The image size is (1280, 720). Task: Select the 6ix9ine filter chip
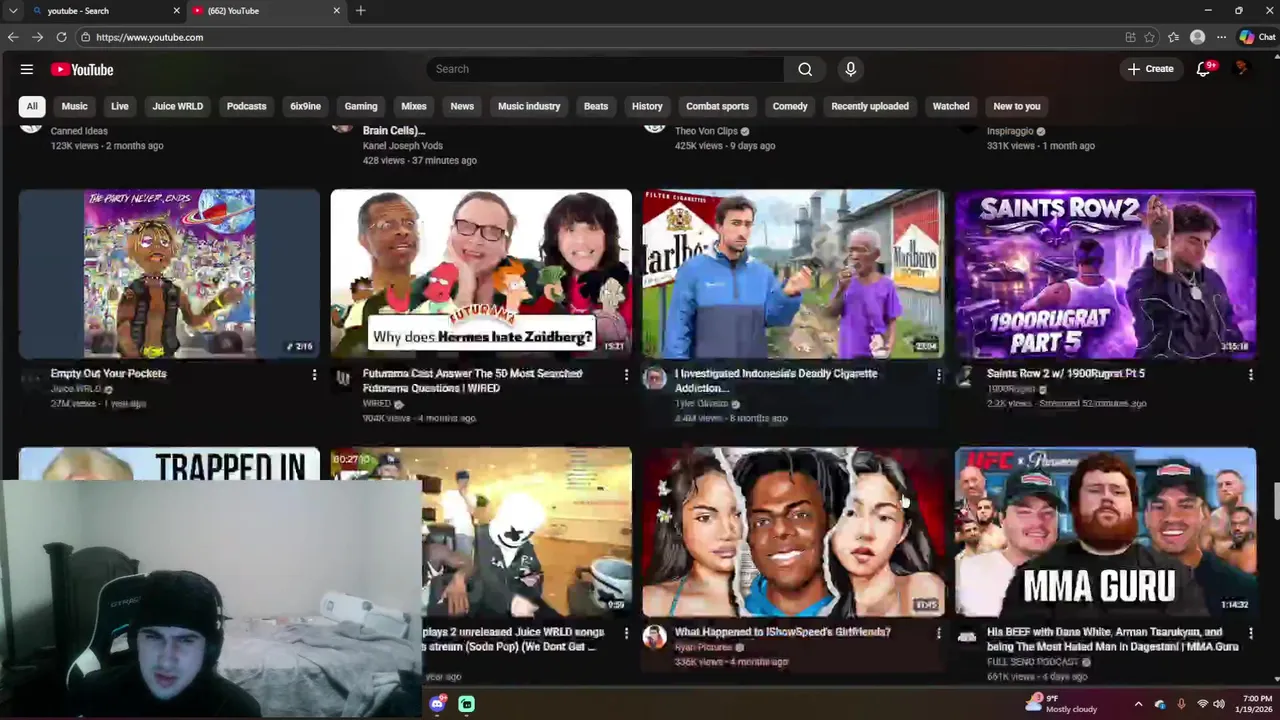[305, 106]
